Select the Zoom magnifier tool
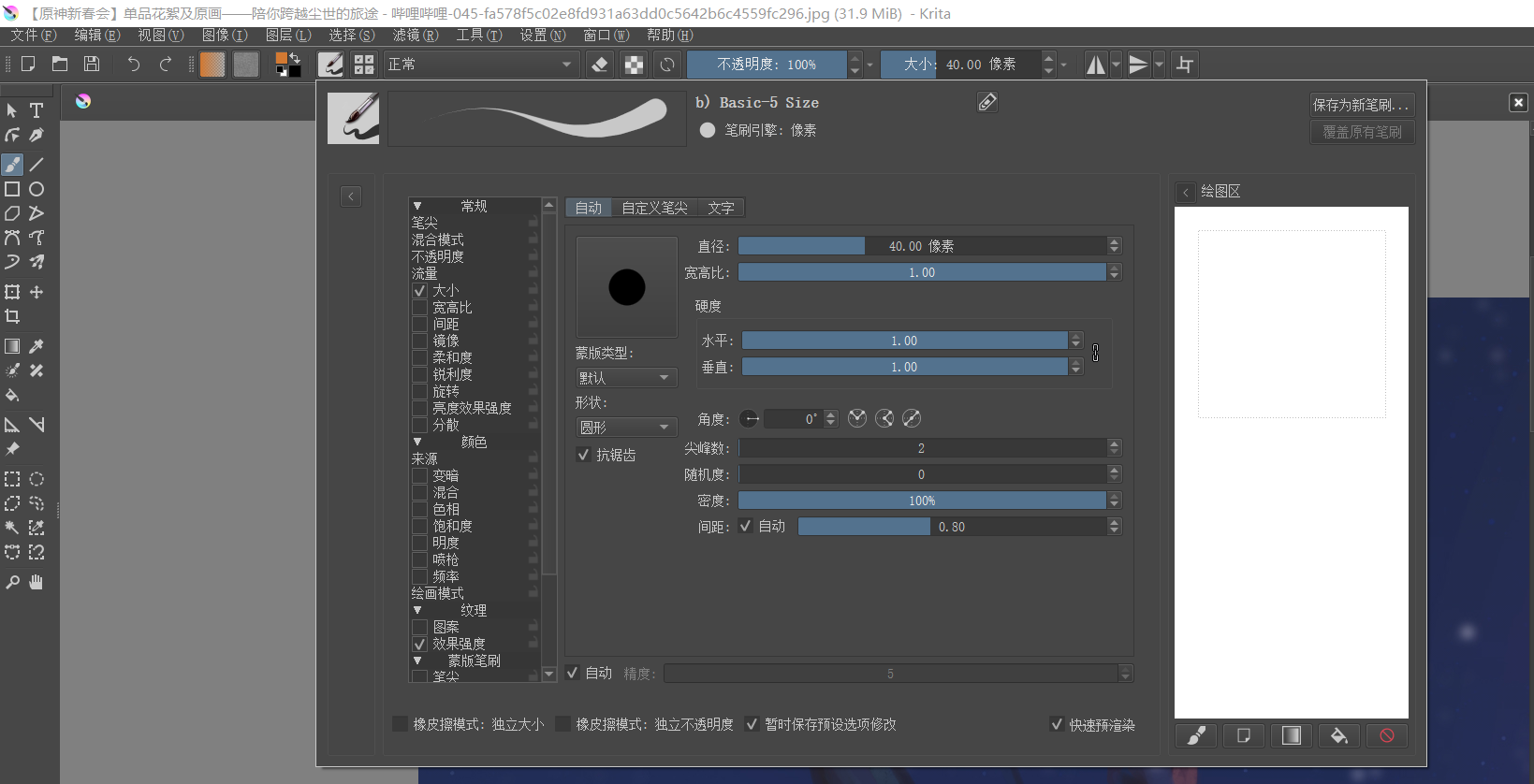Screen dimensions: 1534x784 coord(12,583)
